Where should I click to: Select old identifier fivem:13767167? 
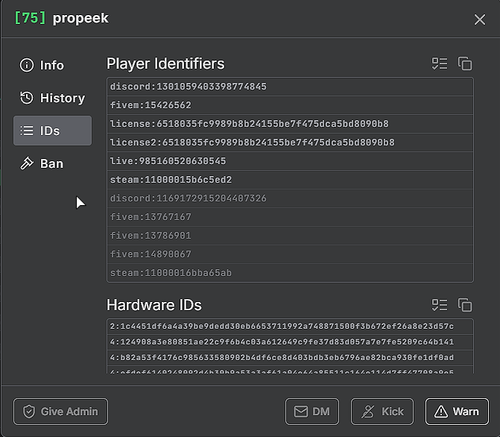290,217
